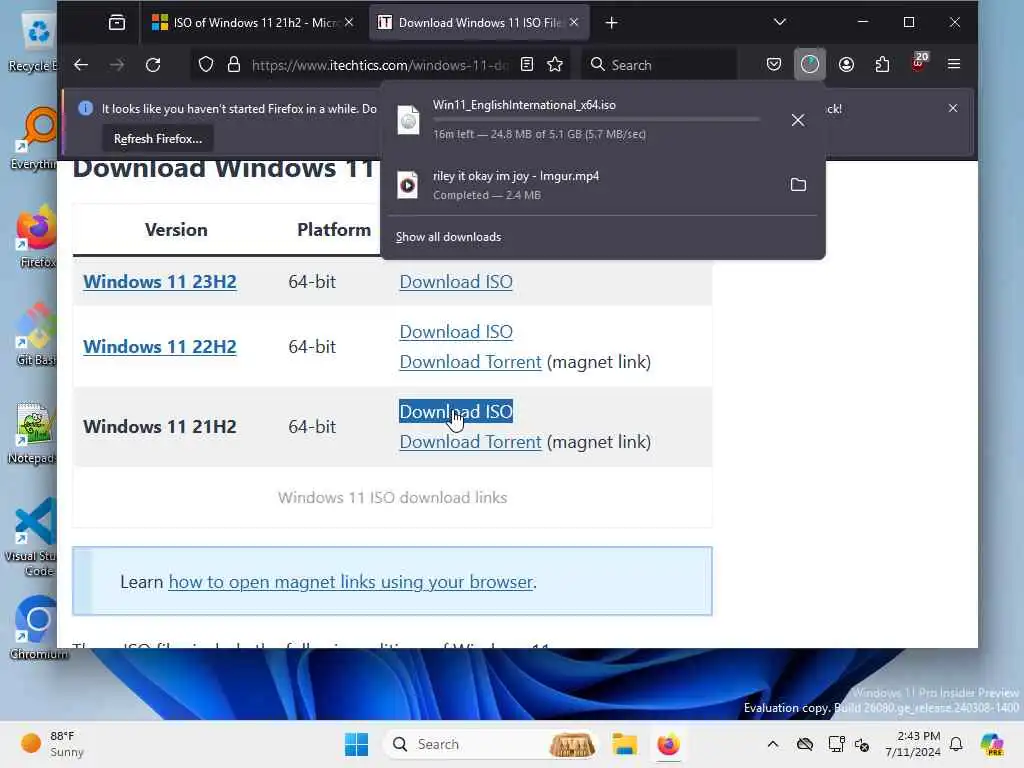Viewport: 1024px width, 768px height.
Task: Close the ISO of Windows 11 21h2 tab
Action: (349, 22)
